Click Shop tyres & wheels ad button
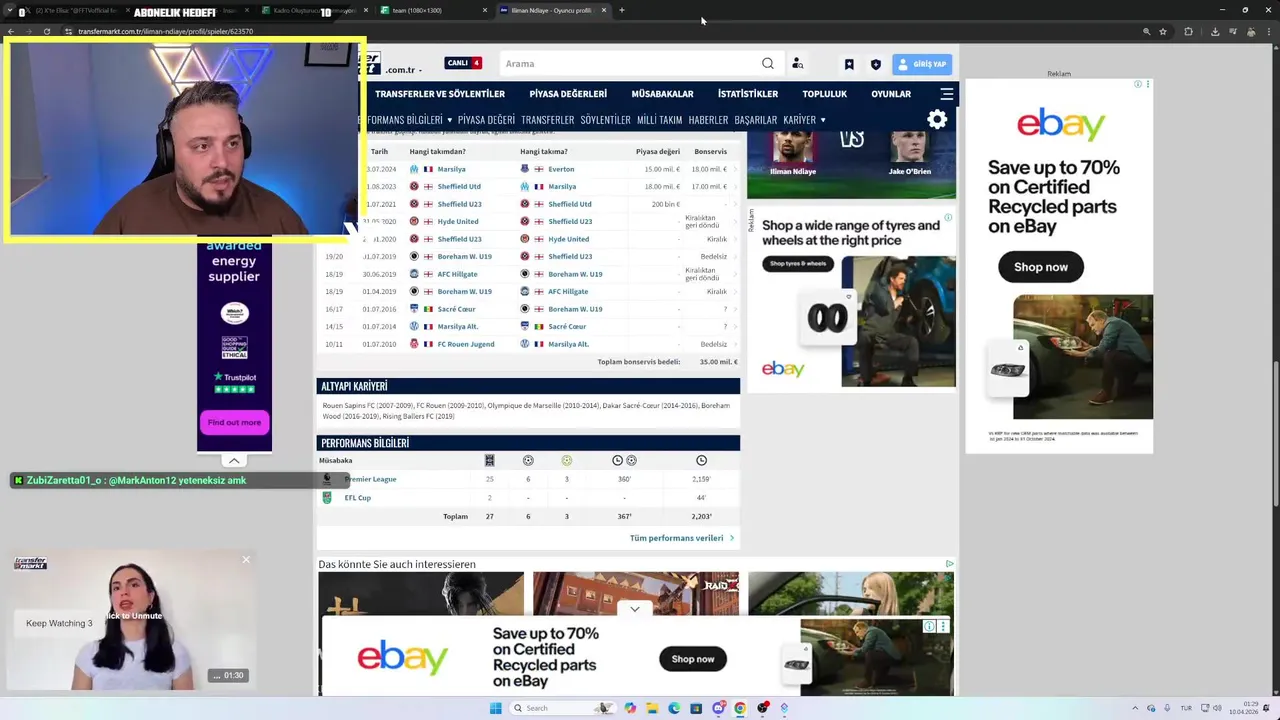This screenshot has height=720, width=1280. click(x=798, y=264)
